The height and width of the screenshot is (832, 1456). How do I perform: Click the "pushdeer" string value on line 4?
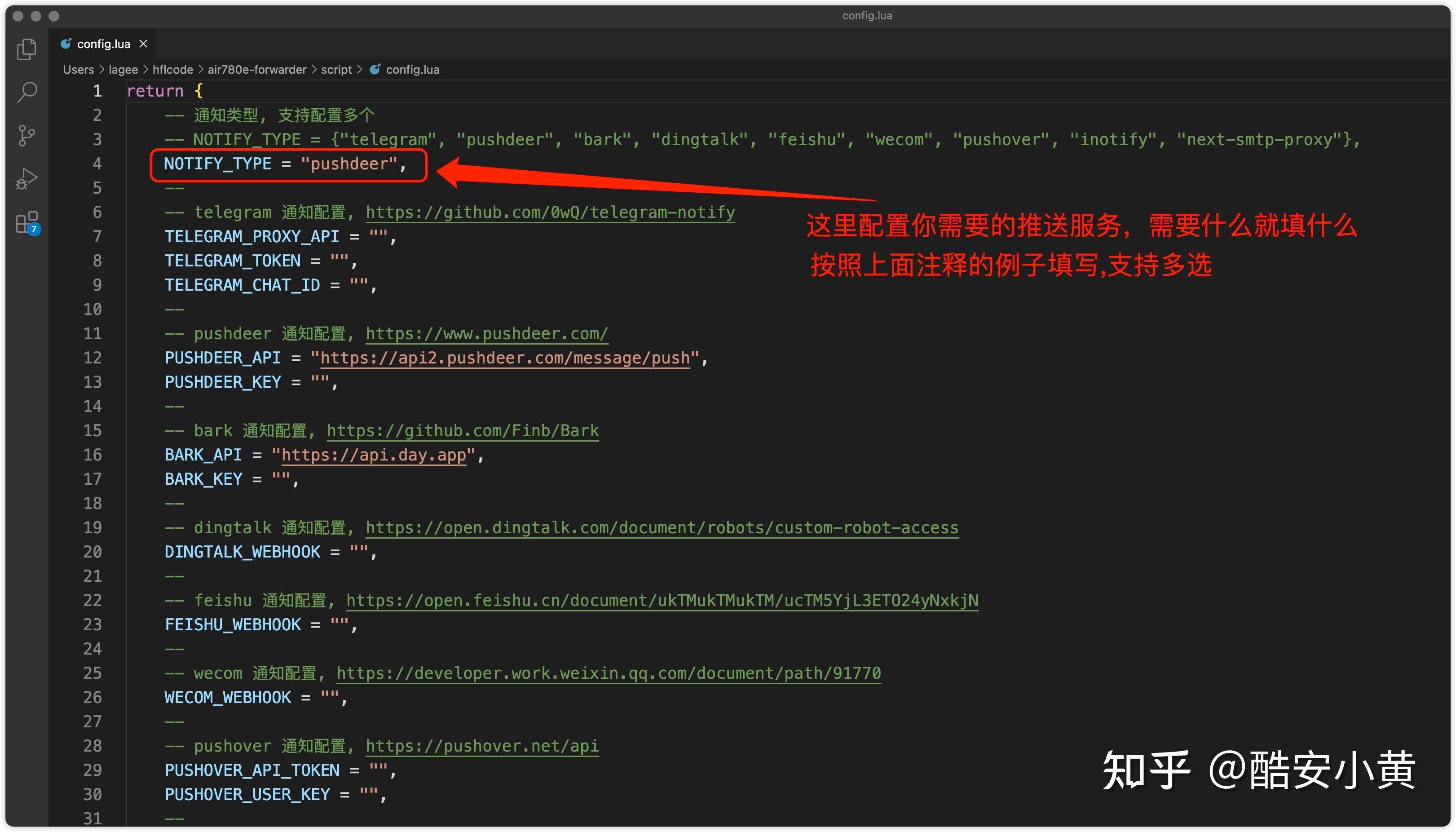[x=349, y=164]
